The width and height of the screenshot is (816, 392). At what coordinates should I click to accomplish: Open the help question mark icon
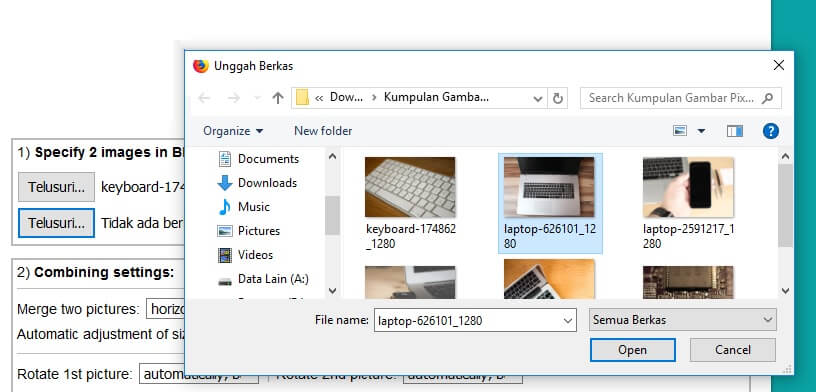click(x=771, y=131)
